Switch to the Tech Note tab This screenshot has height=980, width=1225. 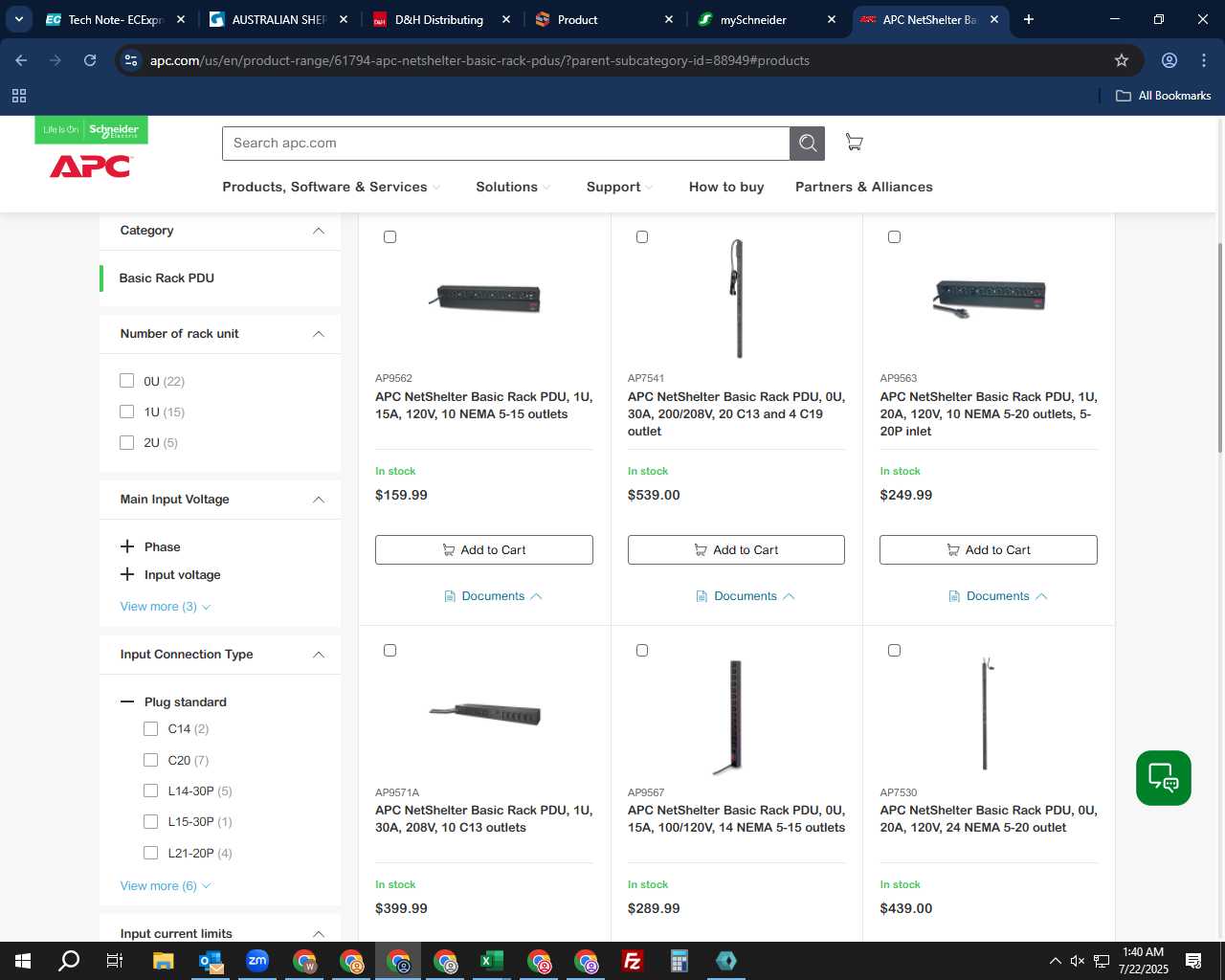coord(113,19)
